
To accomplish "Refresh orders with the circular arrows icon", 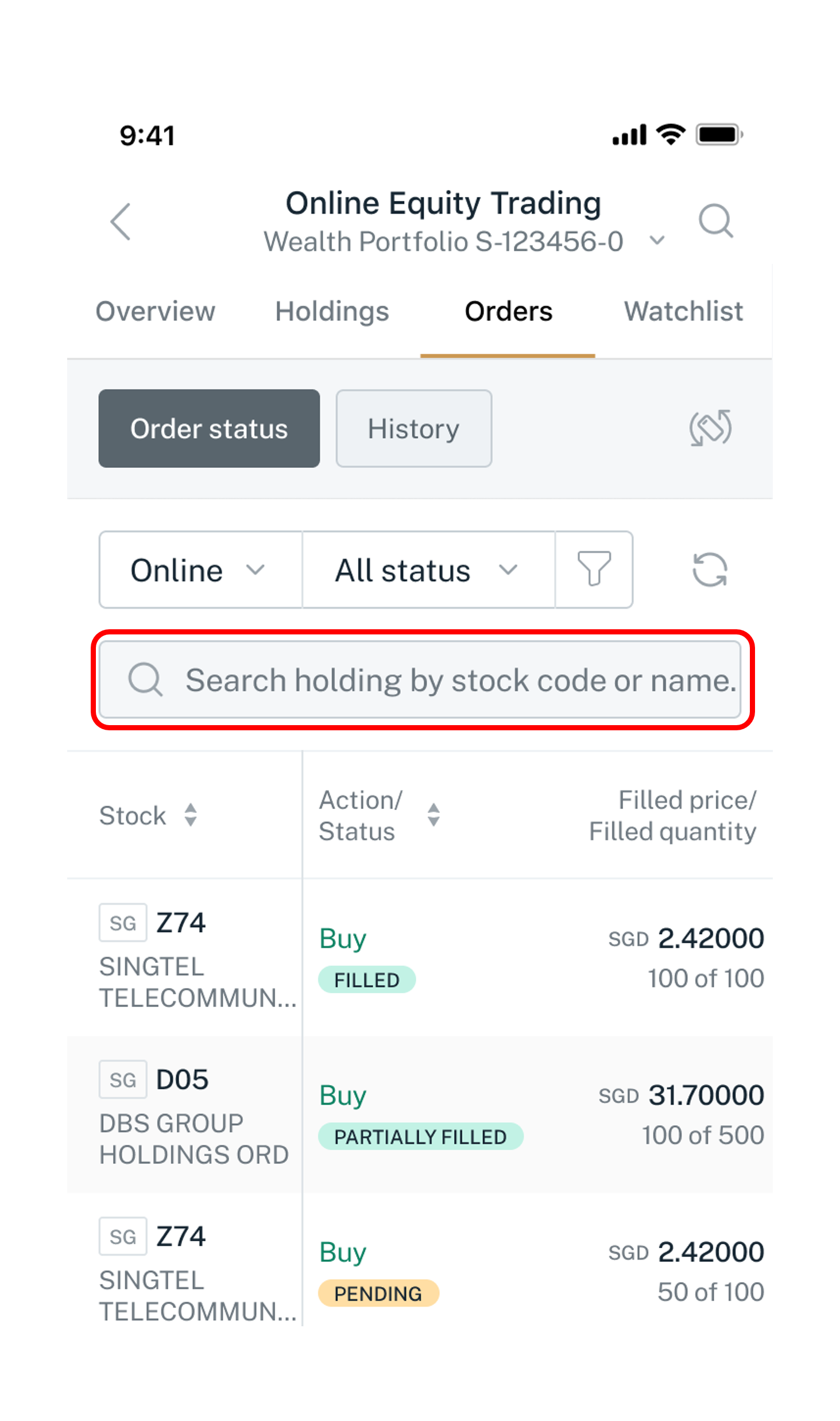I will click(x=710, y=570).
